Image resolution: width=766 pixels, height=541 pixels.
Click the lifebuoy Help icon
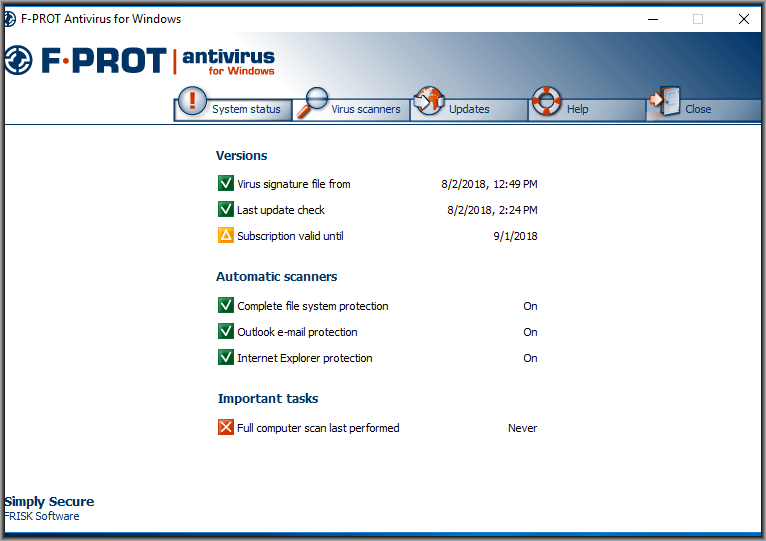[546, 101]
